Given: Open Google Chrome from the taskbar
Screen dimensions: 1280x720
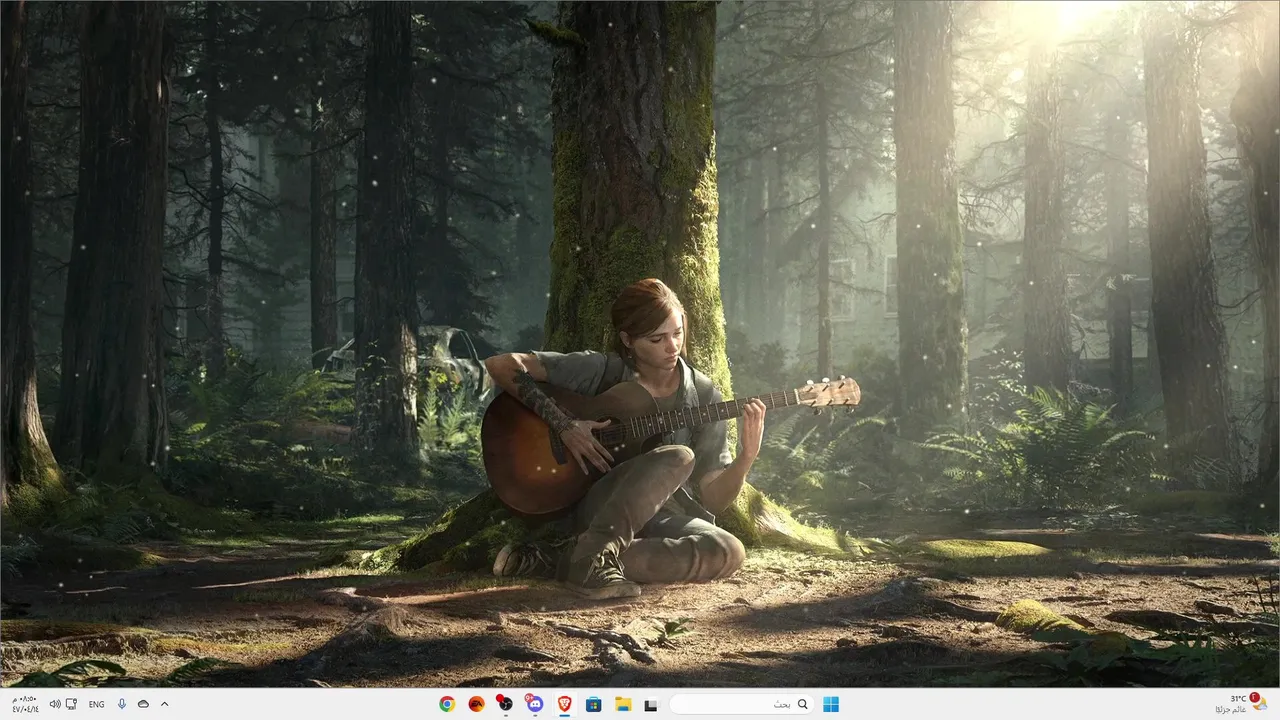Looking at the screenshot, I should [x=447, y=704].
